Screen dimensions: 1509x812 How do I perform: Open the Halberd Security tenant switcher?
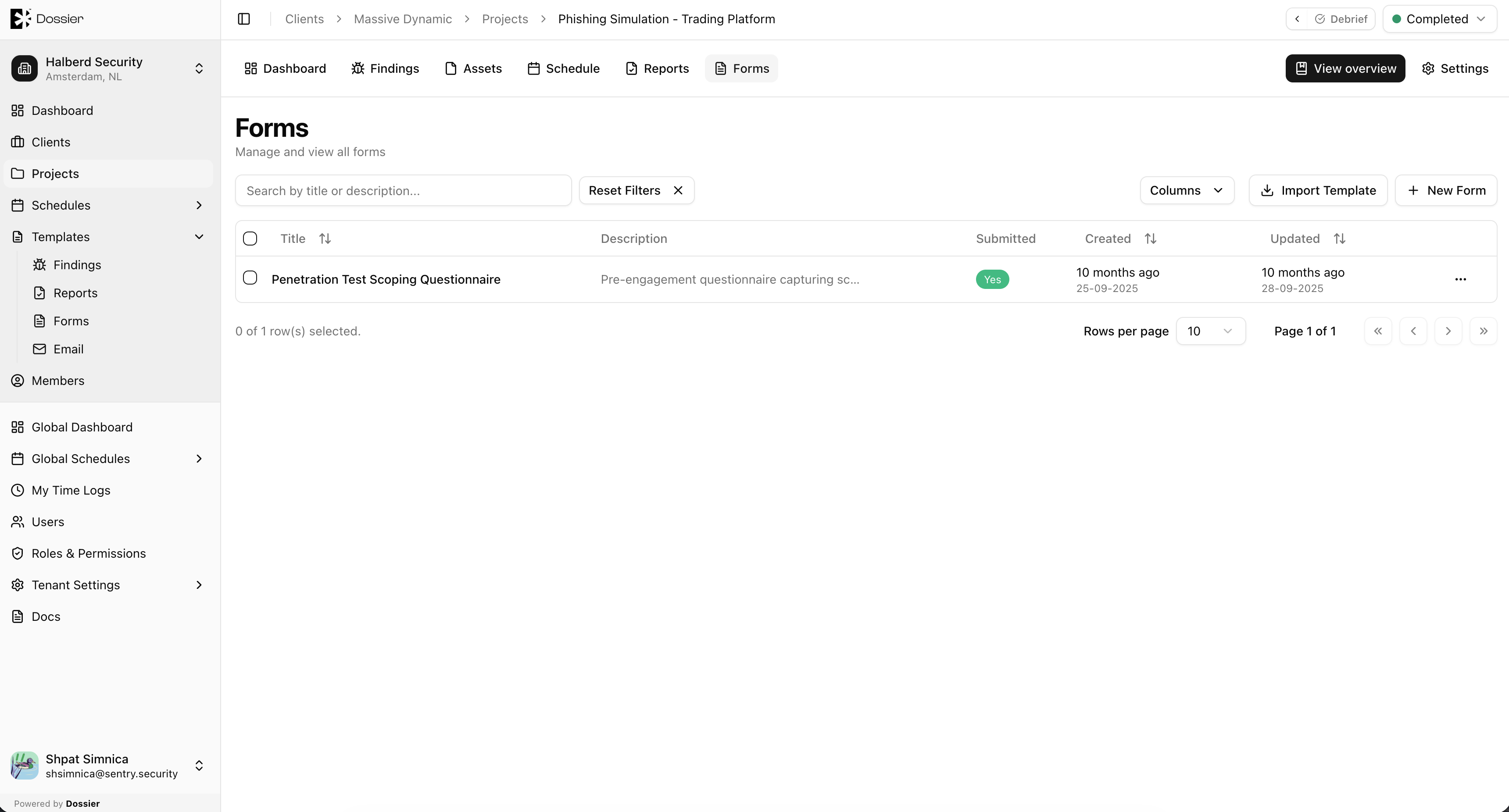click(199, 68)
